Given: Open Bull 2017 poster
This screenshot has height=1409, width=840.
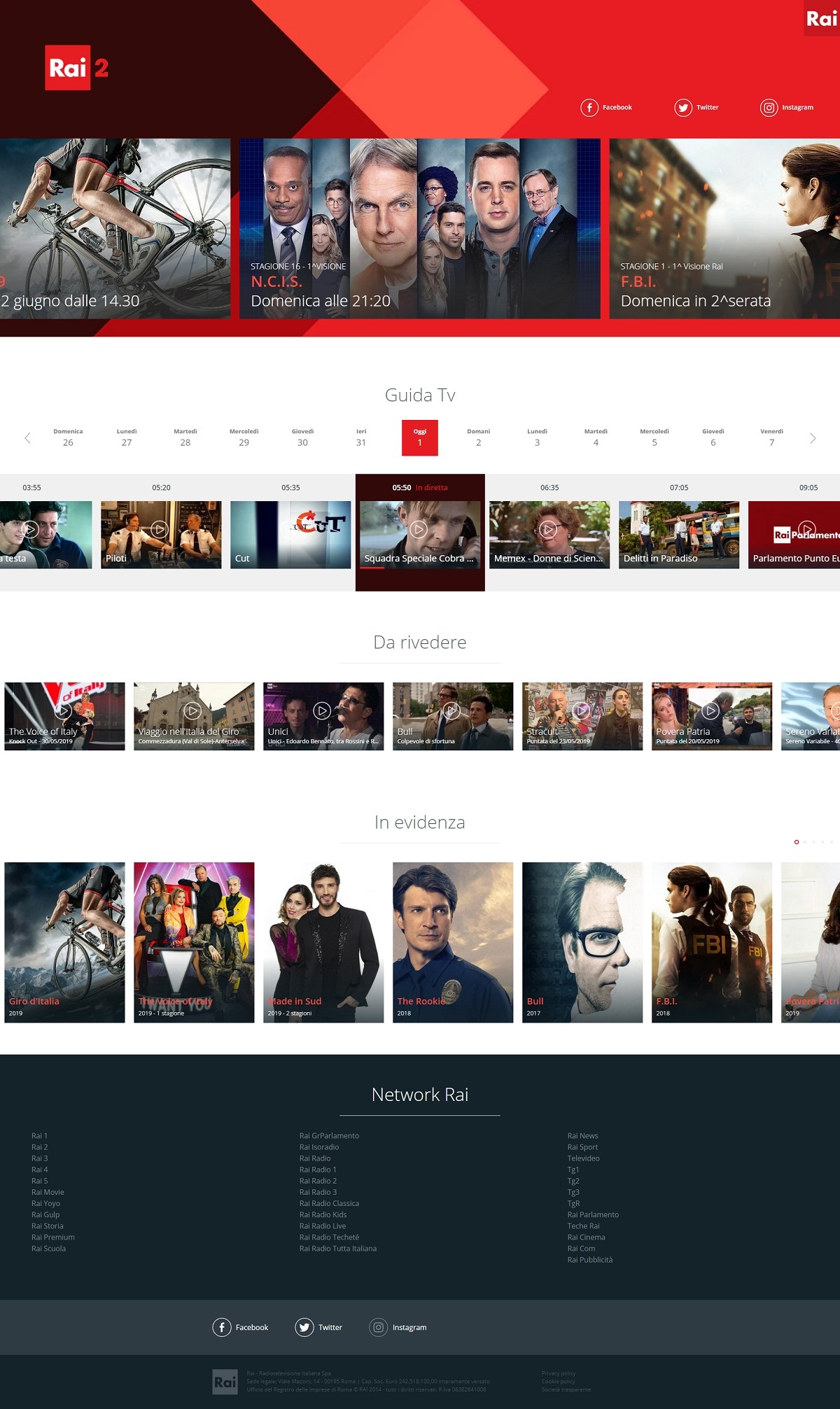Looking at the screenshot, I should pyautogui.click(x=582, y=942).
